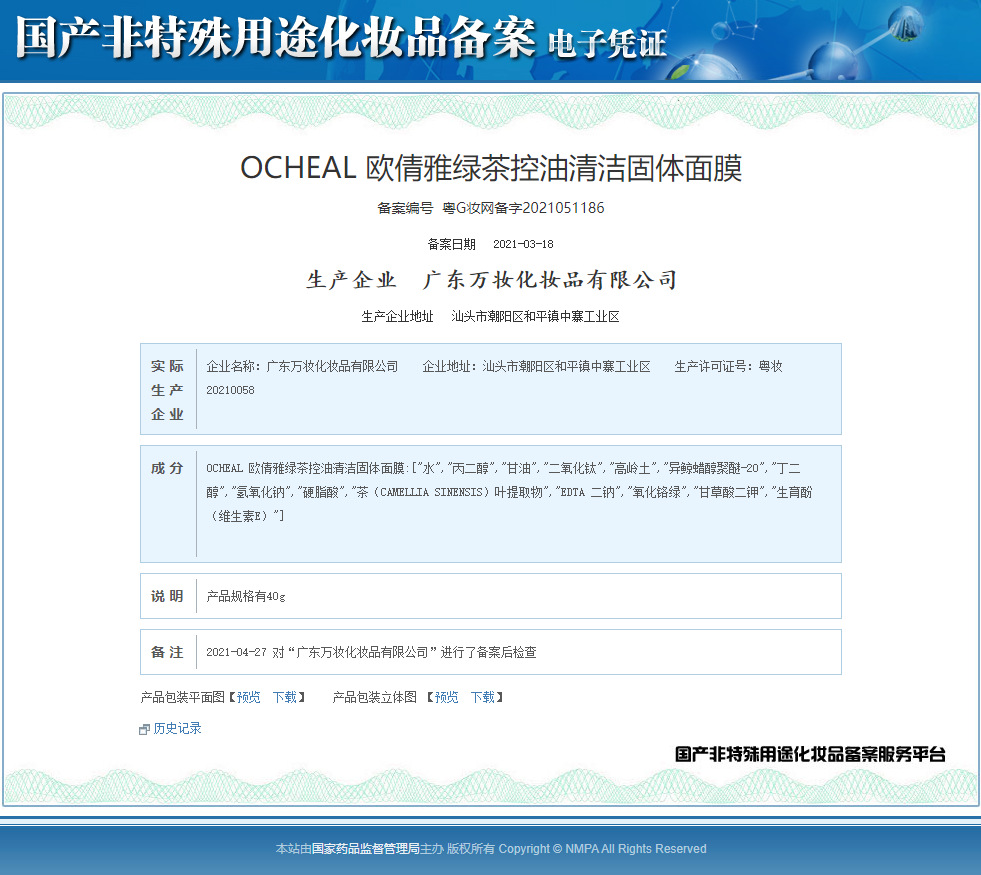Click the 成分 section label
The height and width of the screenshot is (875, 981).
click(x=167, y=468)
